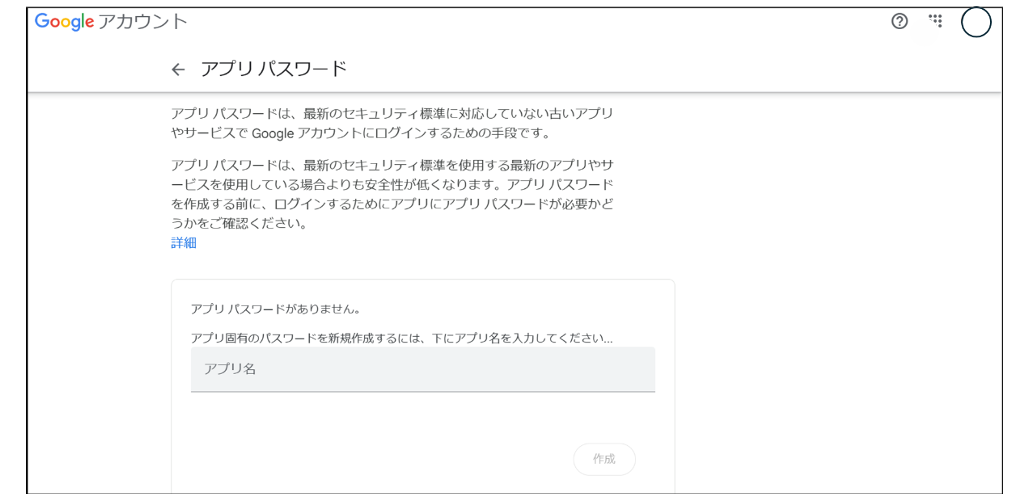Screen dimensions: 1018x501
Task: Open the profile account avatar circle
Action: [x=975, y=22]
